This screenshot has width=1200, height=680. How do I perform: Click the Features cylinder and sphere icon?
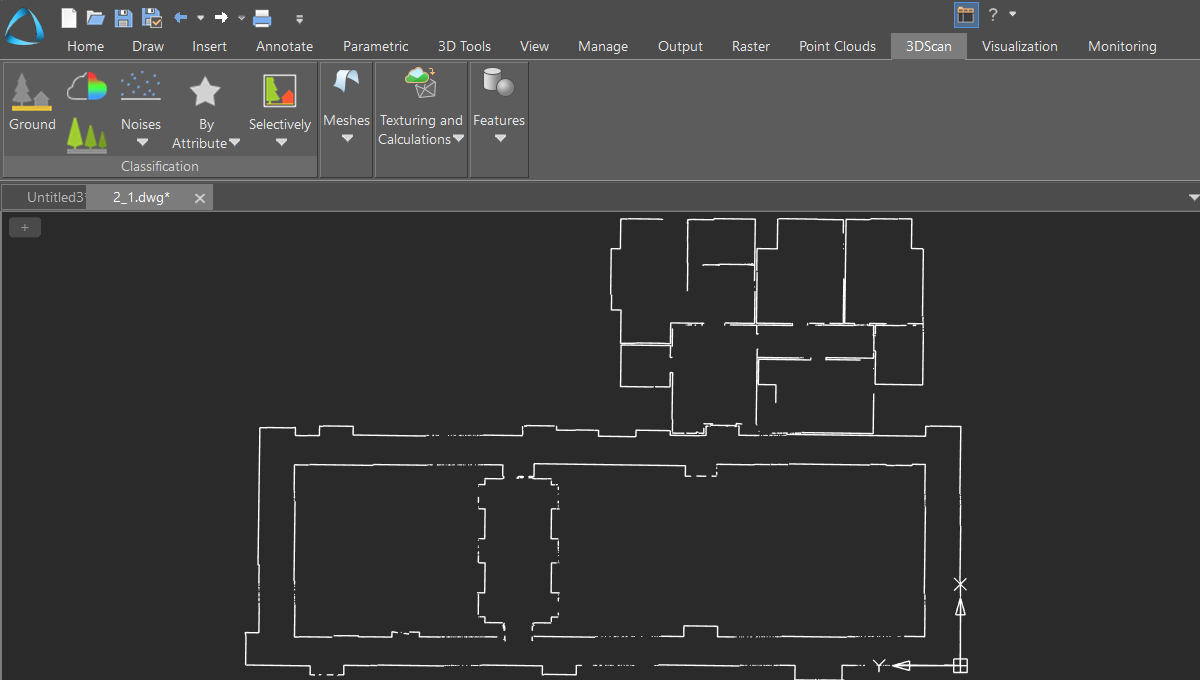(498, 83)
